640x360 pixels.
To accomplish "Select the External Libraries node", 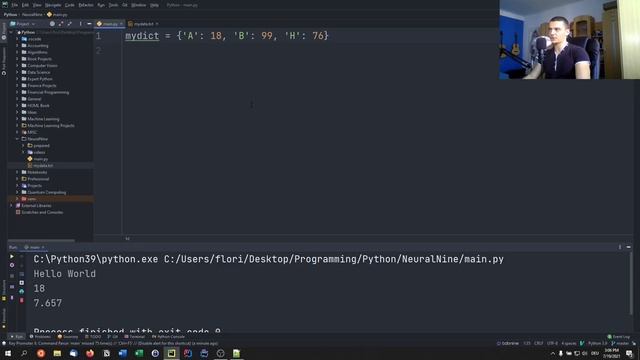I will click(36, 206).
